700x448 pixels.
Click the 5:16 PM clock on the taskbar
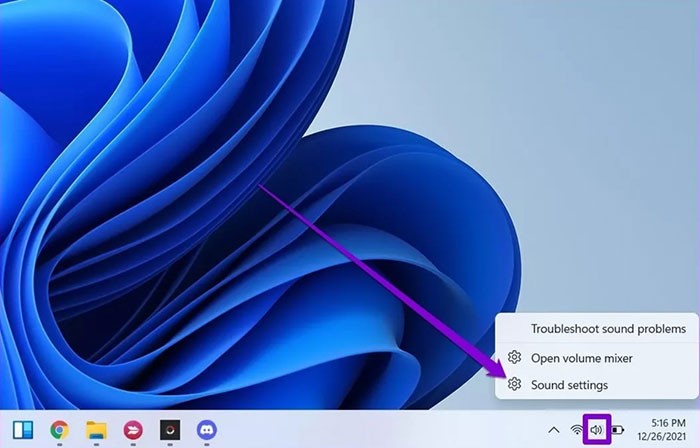[663, 423]
